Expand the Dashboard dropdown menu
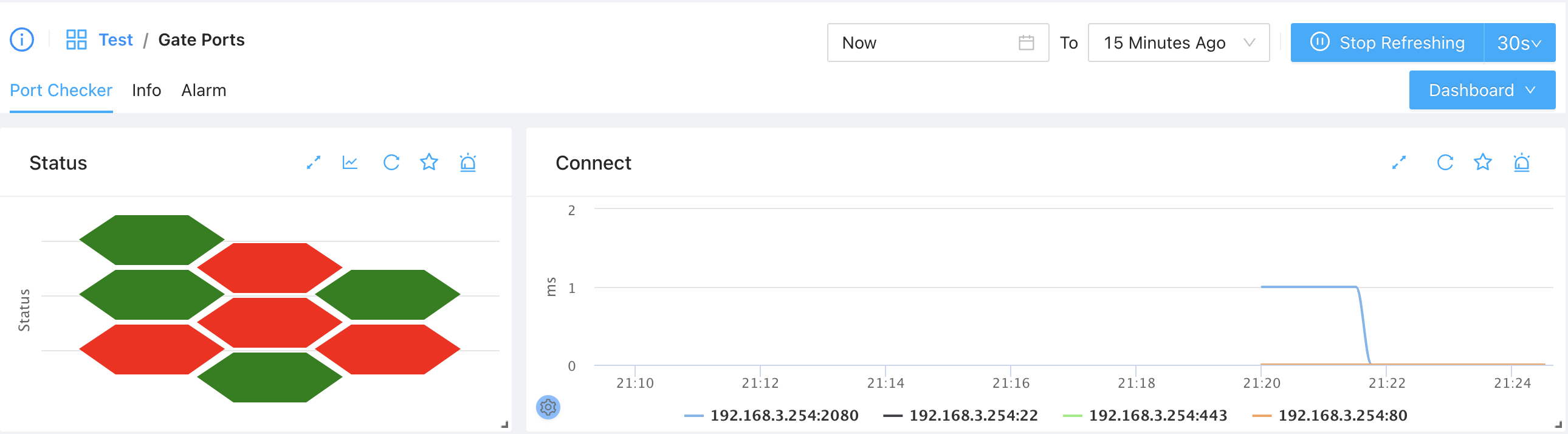The height and width of the screenshot is (434, 1568). (x=1482, y=90)
